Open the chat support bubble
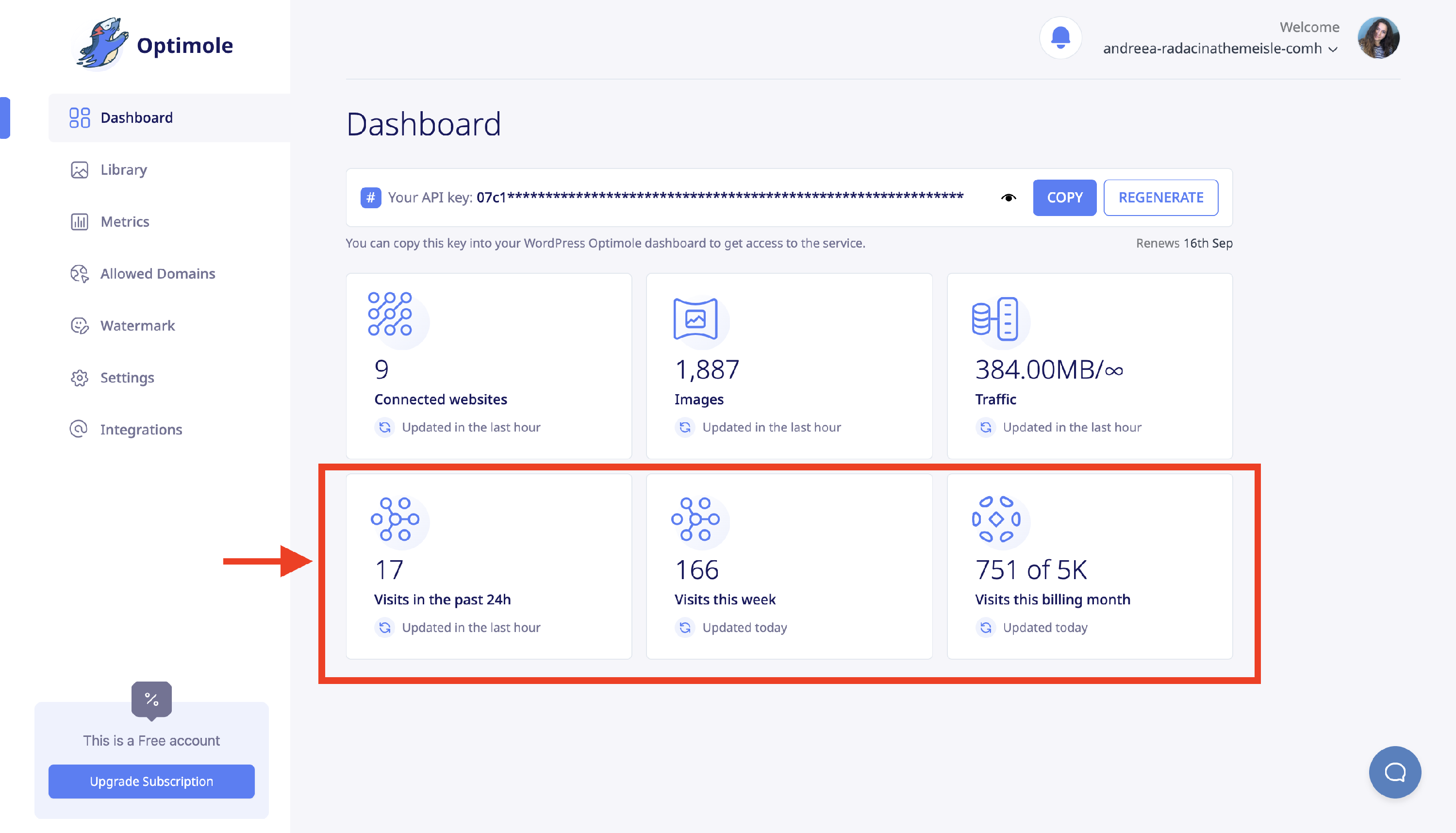Image resolution: width=1456 pixels, height=833 pixels. (x=1394, y=772)
